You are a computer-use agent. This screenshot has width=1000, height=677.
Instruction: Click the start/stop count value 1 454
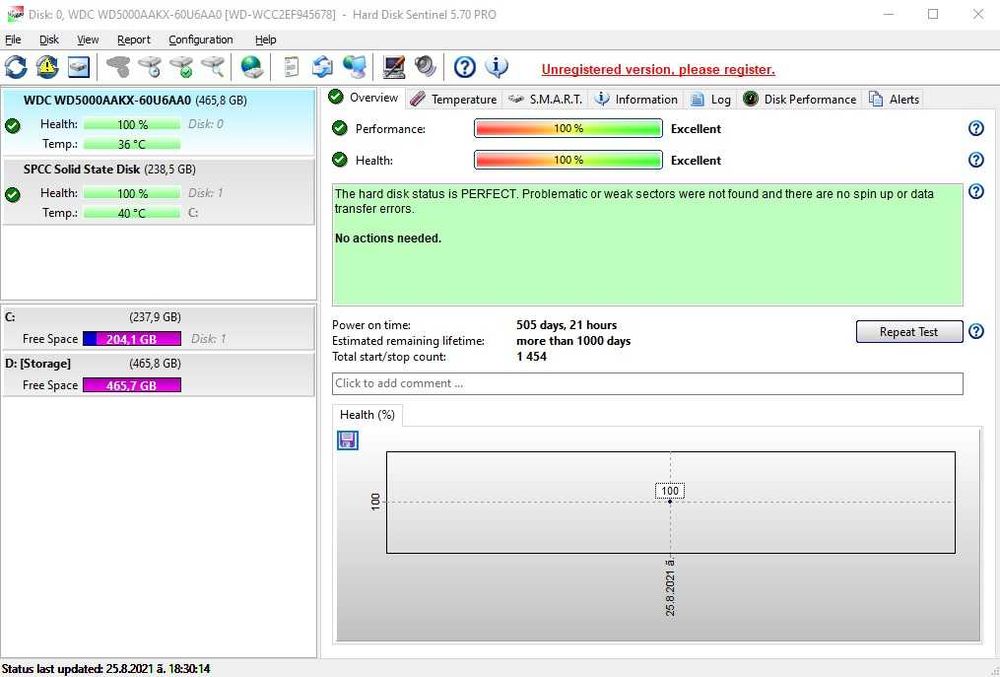[531, 357]
